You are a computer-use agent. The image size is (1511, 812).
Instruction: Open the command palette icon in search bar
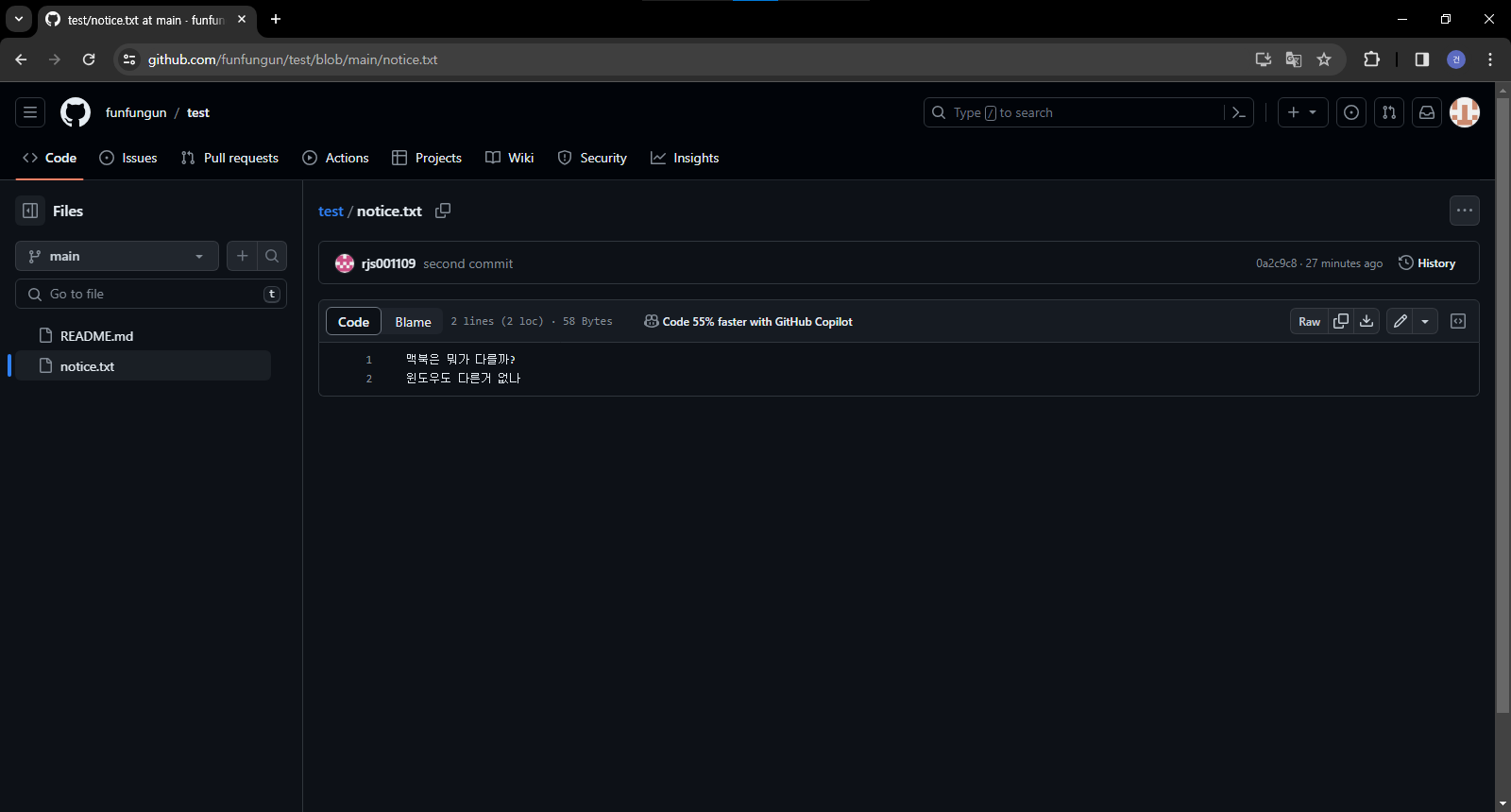(x=1239, y=112)
